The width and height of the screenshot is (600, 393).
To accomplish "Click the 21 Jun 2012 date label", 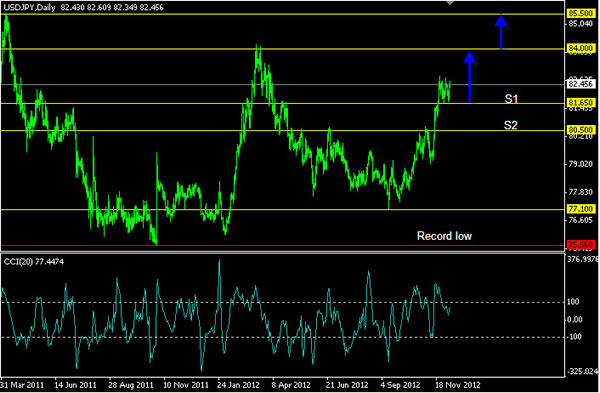I will [347, 385].
